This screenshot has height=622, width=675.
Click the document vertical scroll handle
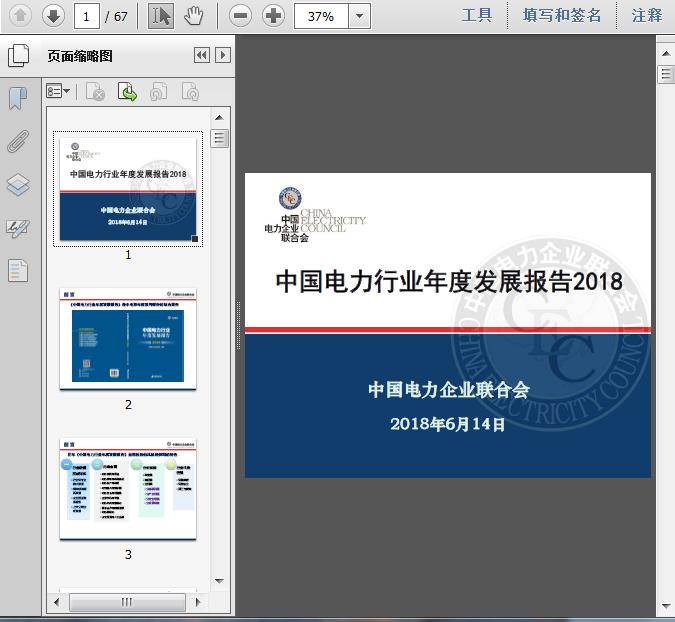coord(666,74)
